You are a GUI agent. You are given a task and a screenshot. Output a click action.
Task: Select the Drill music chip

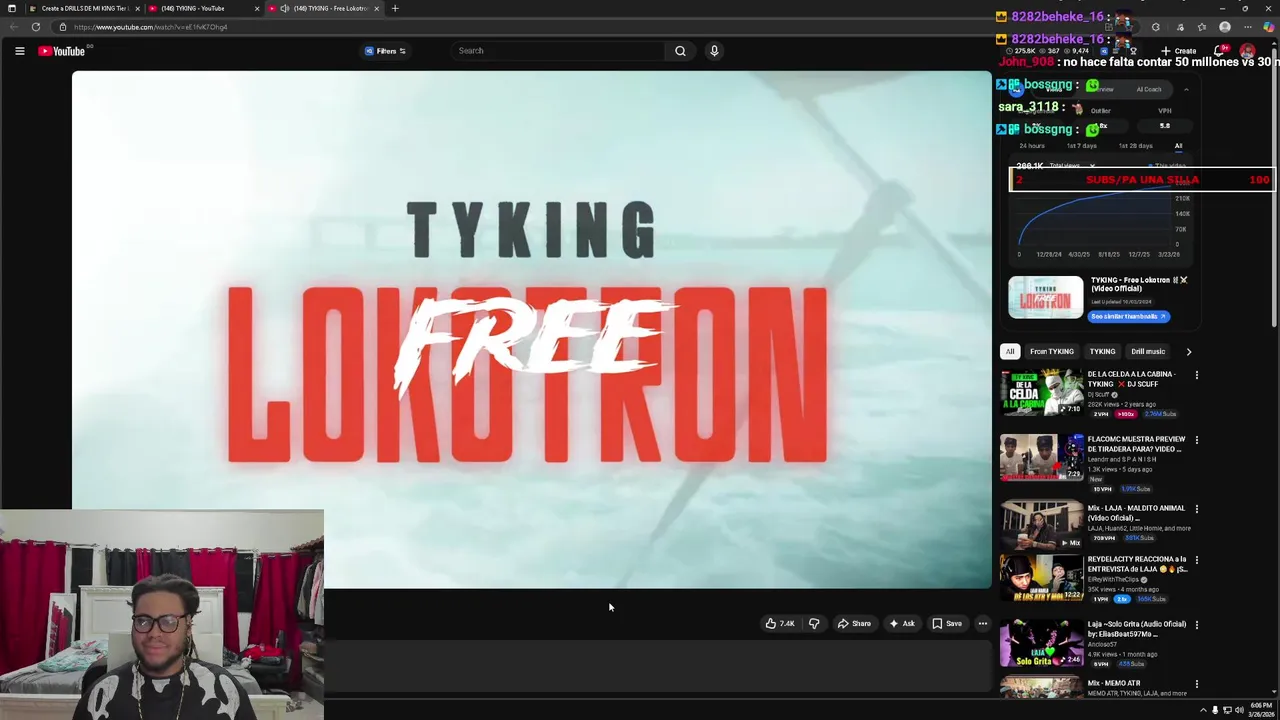click(x=1148, y=352)
